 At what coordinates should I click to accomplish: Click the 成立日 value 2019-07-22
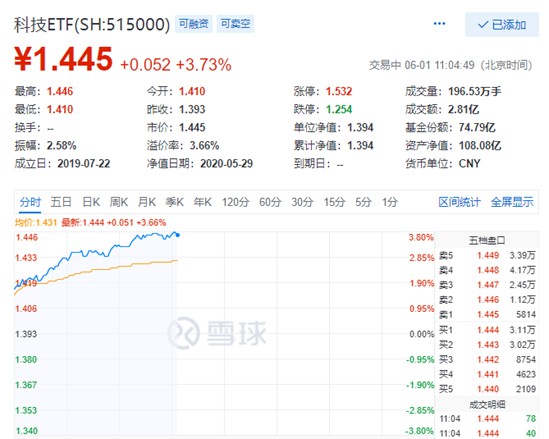pos(84,163)
